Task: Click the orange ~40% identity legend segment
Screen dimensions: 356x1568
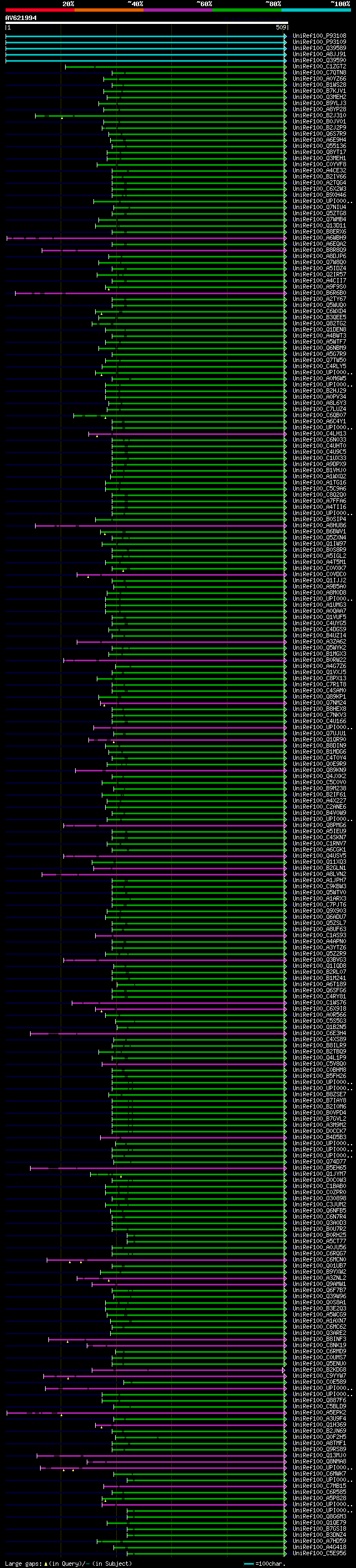Action: click(x=109, y=10)
